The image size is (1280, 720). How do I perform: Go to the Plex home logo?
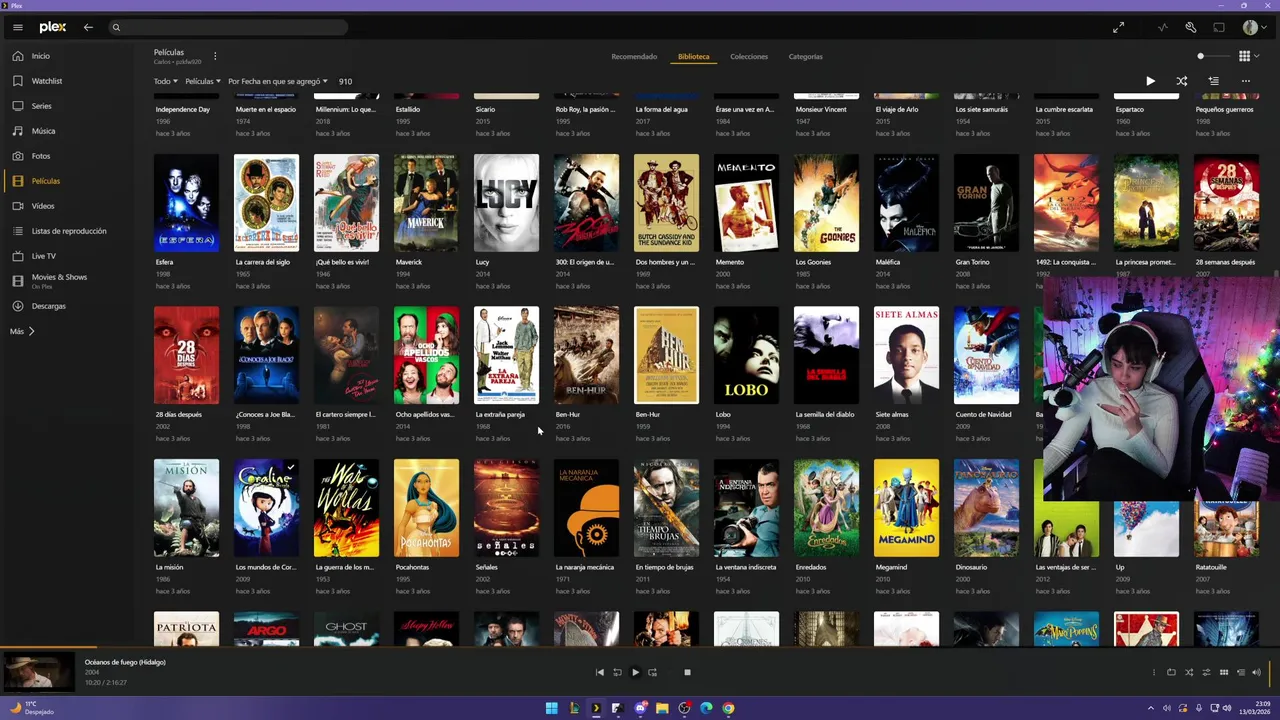tap(52, 27)
